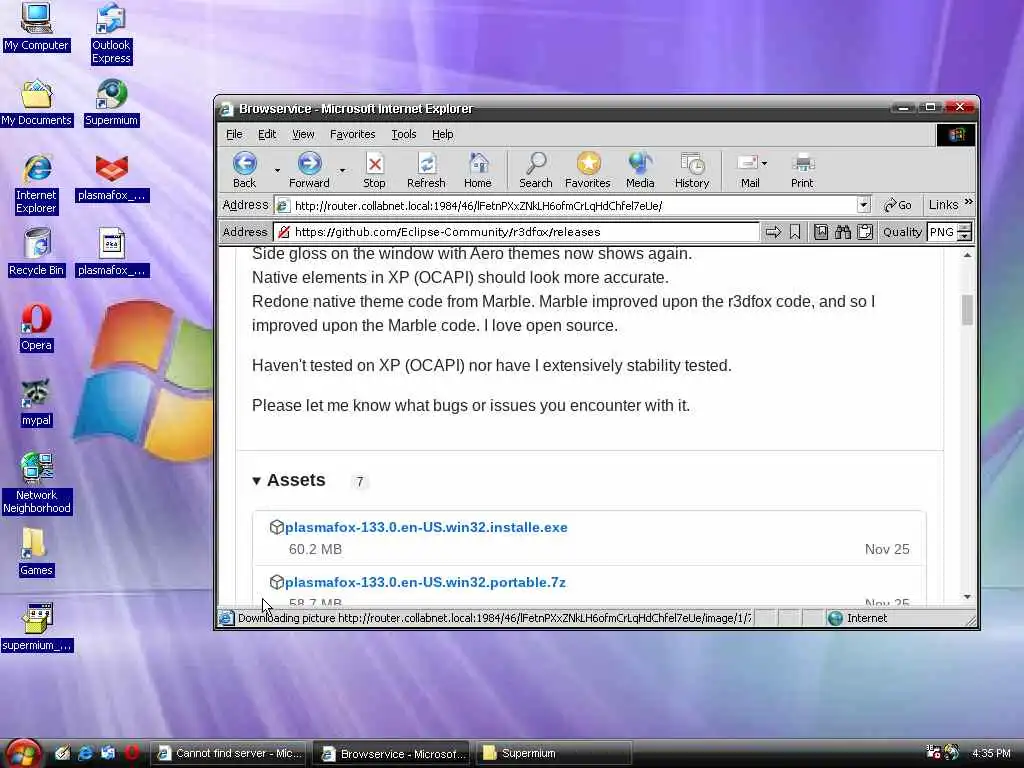This screenshot has width=1024, height=768.
Task: Collapse the Assets section triangle
Action: pyautogui.click(x=257, y=481)
